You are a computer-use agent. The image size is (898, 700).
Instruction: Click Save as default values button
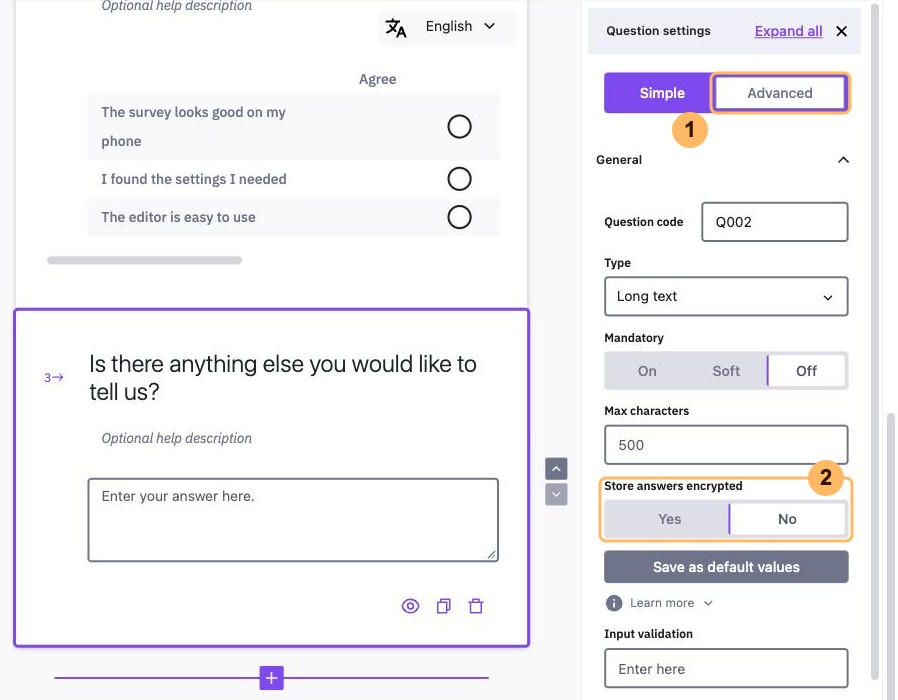[726, 567]
